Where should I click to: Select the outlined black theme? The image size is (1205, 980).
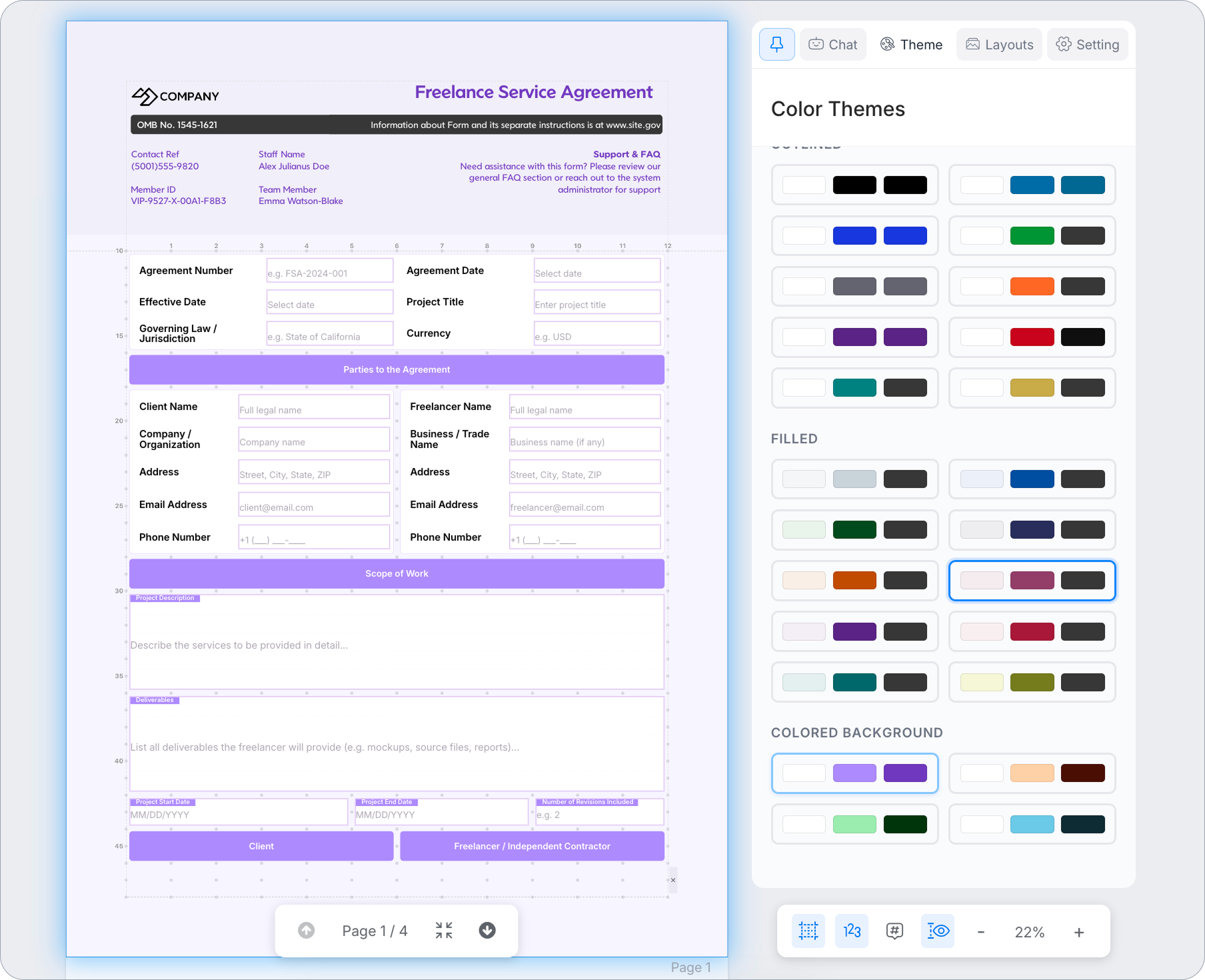[855, 185]
